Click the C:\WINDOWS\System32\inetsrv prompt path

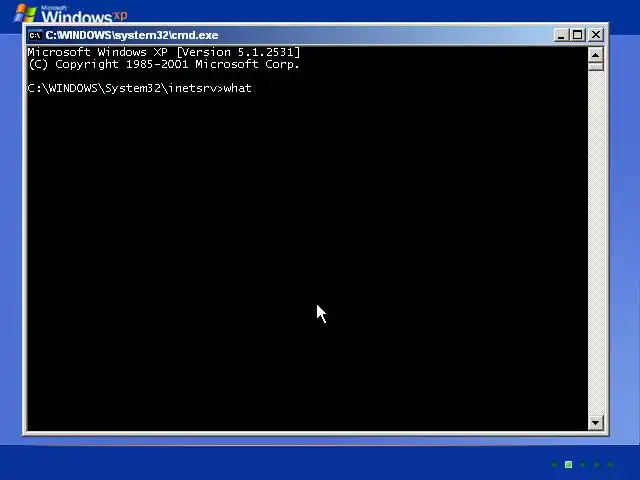122,88
